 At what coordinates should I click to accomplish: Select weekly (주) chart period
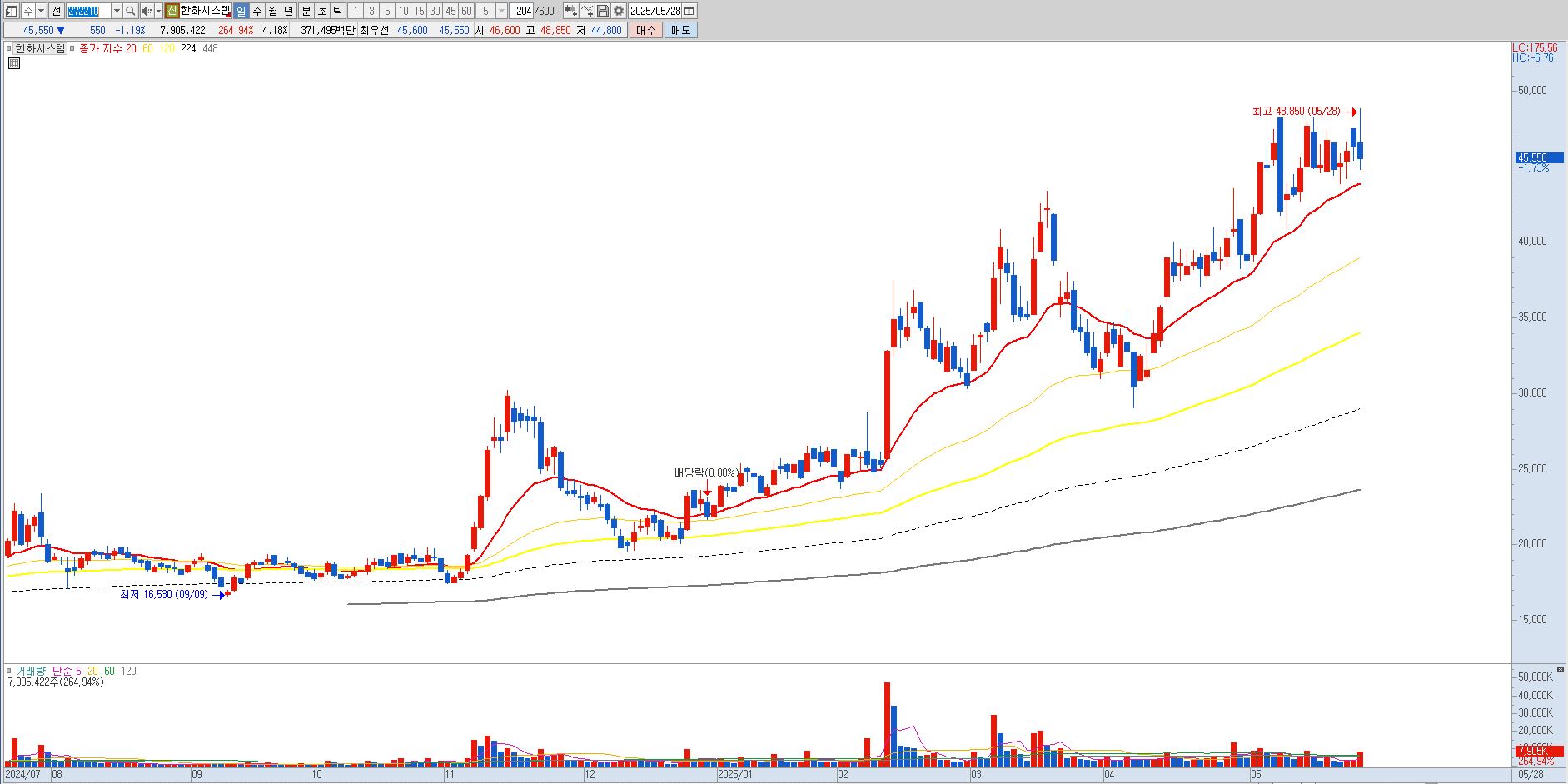(x=256, y=11)
